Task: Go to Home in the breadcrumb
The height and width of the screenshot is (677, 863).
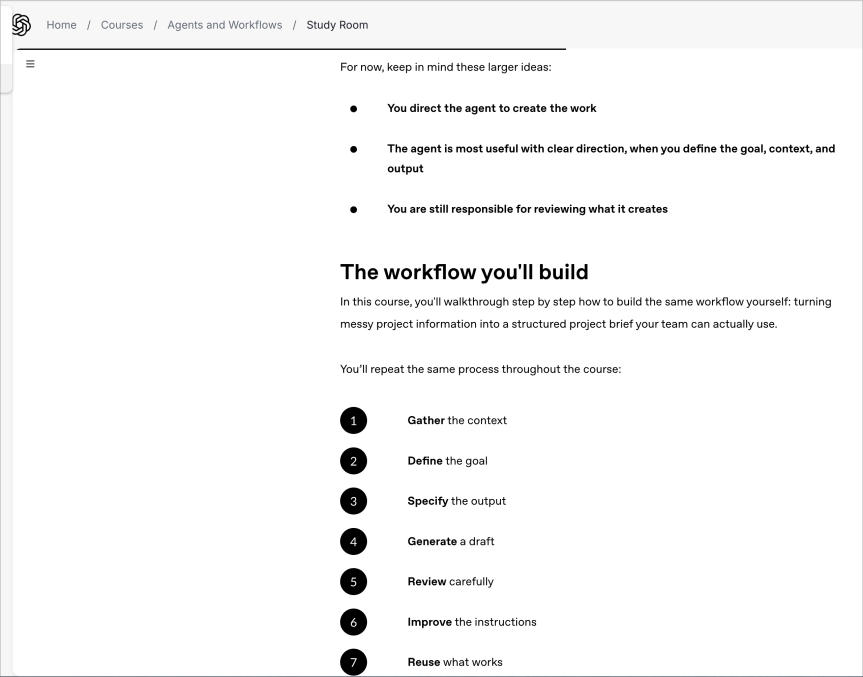Action: pyautogui.click(x=61, y=25)
